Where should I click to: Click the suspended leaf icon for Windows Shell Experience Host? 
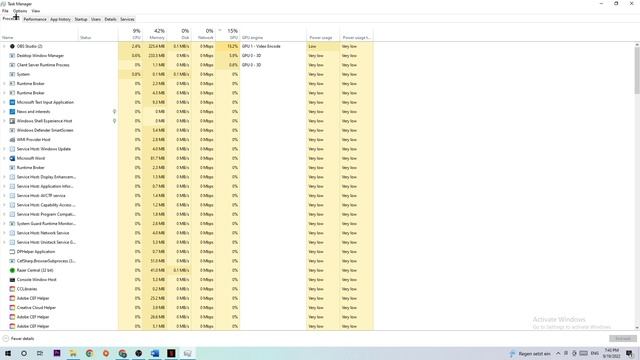[x=114, y=121]
